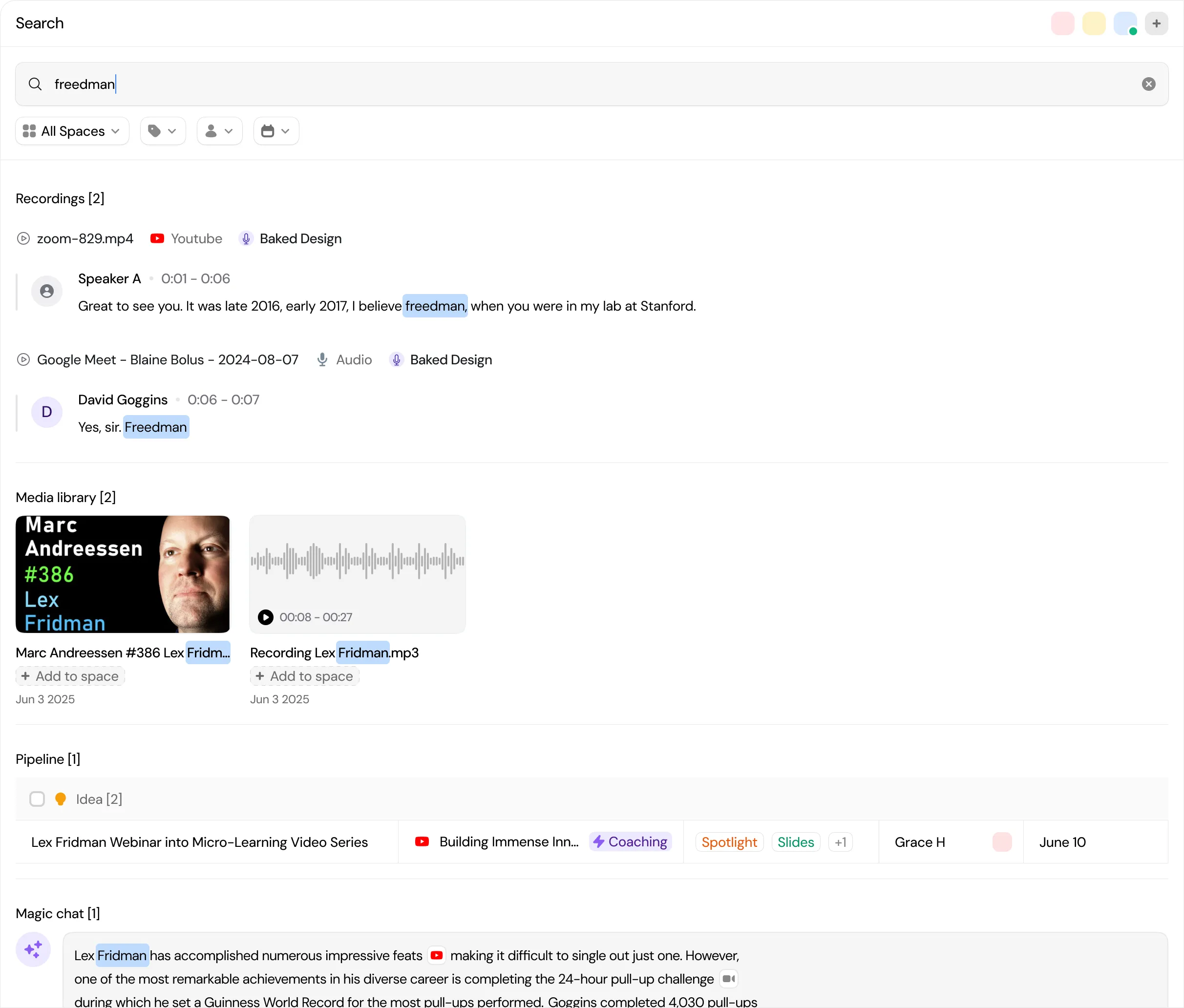Add Marc Andreessen video to space
This screenshot has height=1008, width=1184.
[x=70, y=676]
